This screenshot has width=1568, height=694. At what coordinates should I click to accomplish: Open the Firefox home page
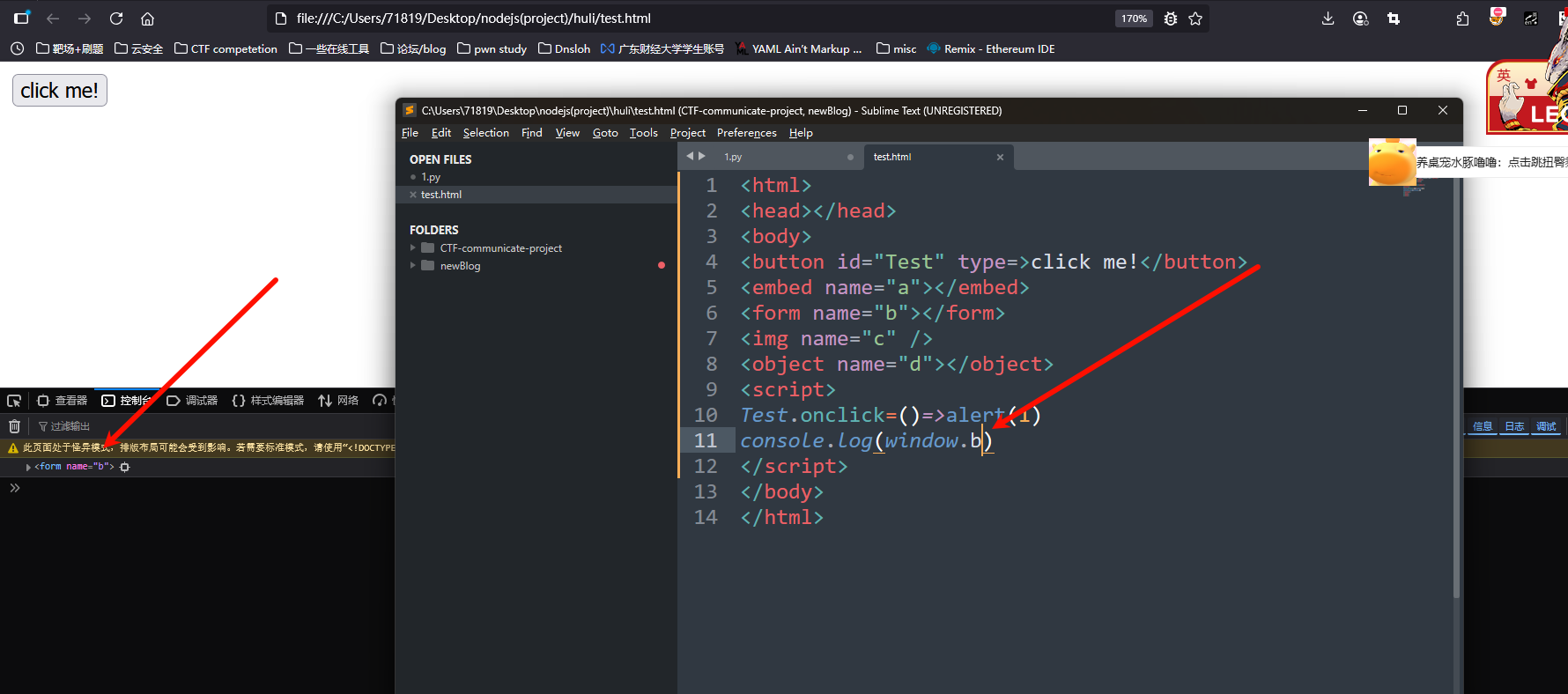coord(148,18)
